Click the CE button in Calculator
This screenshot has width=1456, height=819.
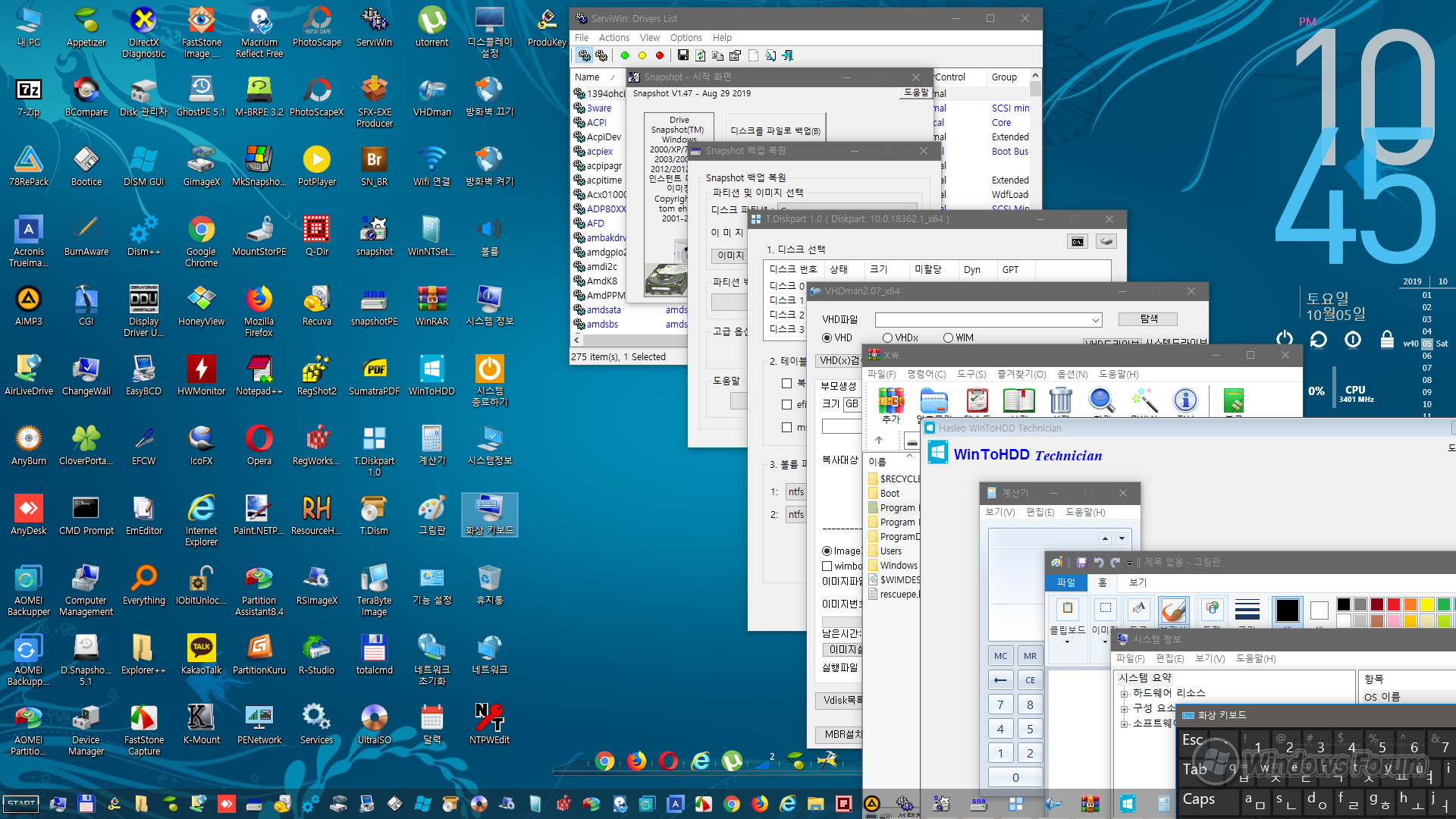pyautogui.click(x=1030, y=680)
